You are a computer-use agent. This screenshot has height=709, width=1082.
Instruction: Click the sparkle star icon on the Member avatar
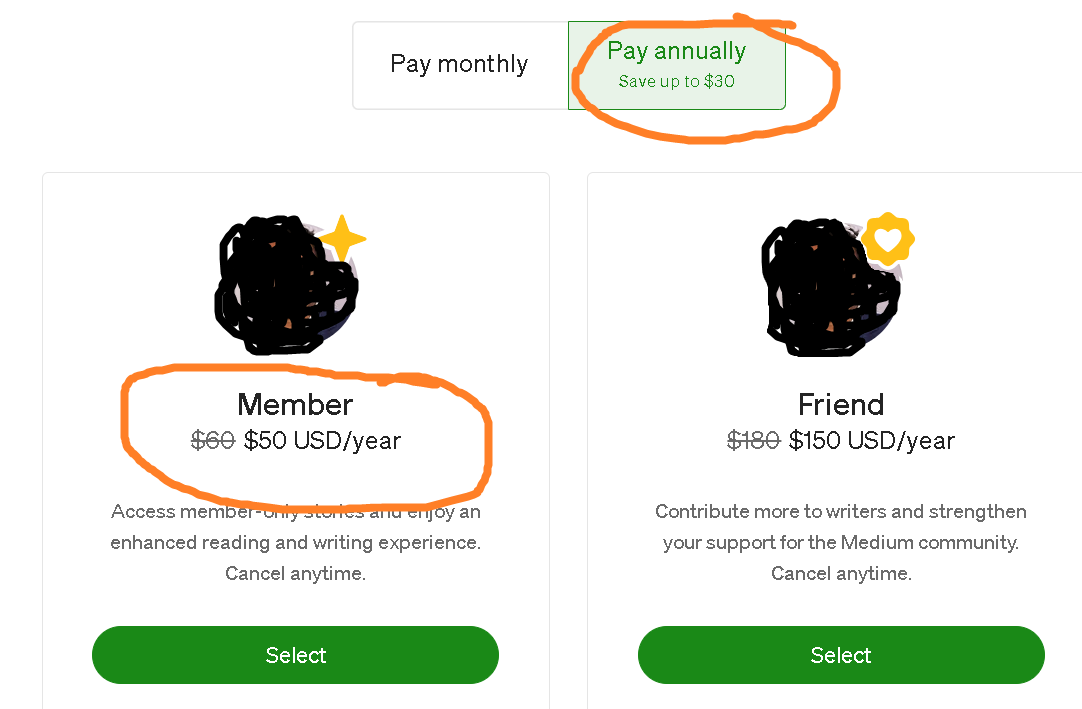(x=344, y=238)
